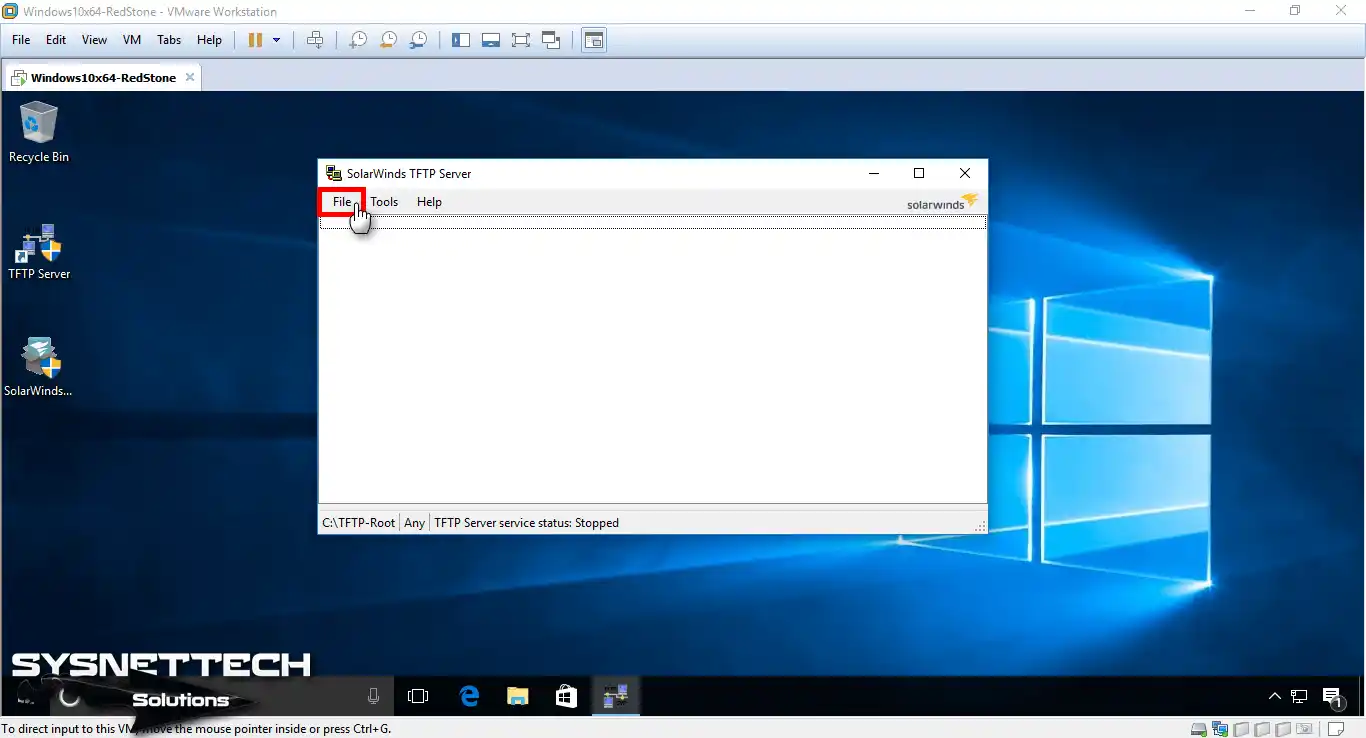Pause the virtual machine with the orange button
The image size is (1366, 738).
point(255,40)
